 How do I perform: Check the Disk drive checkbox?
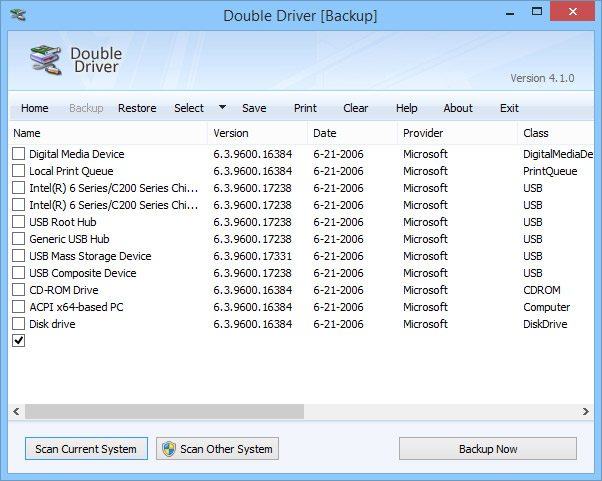pyautogui.click(x=18, y=324)
